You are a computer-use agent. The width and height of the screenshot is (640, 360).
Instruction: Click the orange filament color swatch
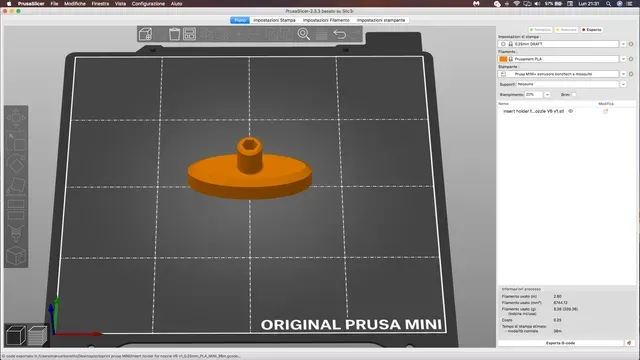503,59
